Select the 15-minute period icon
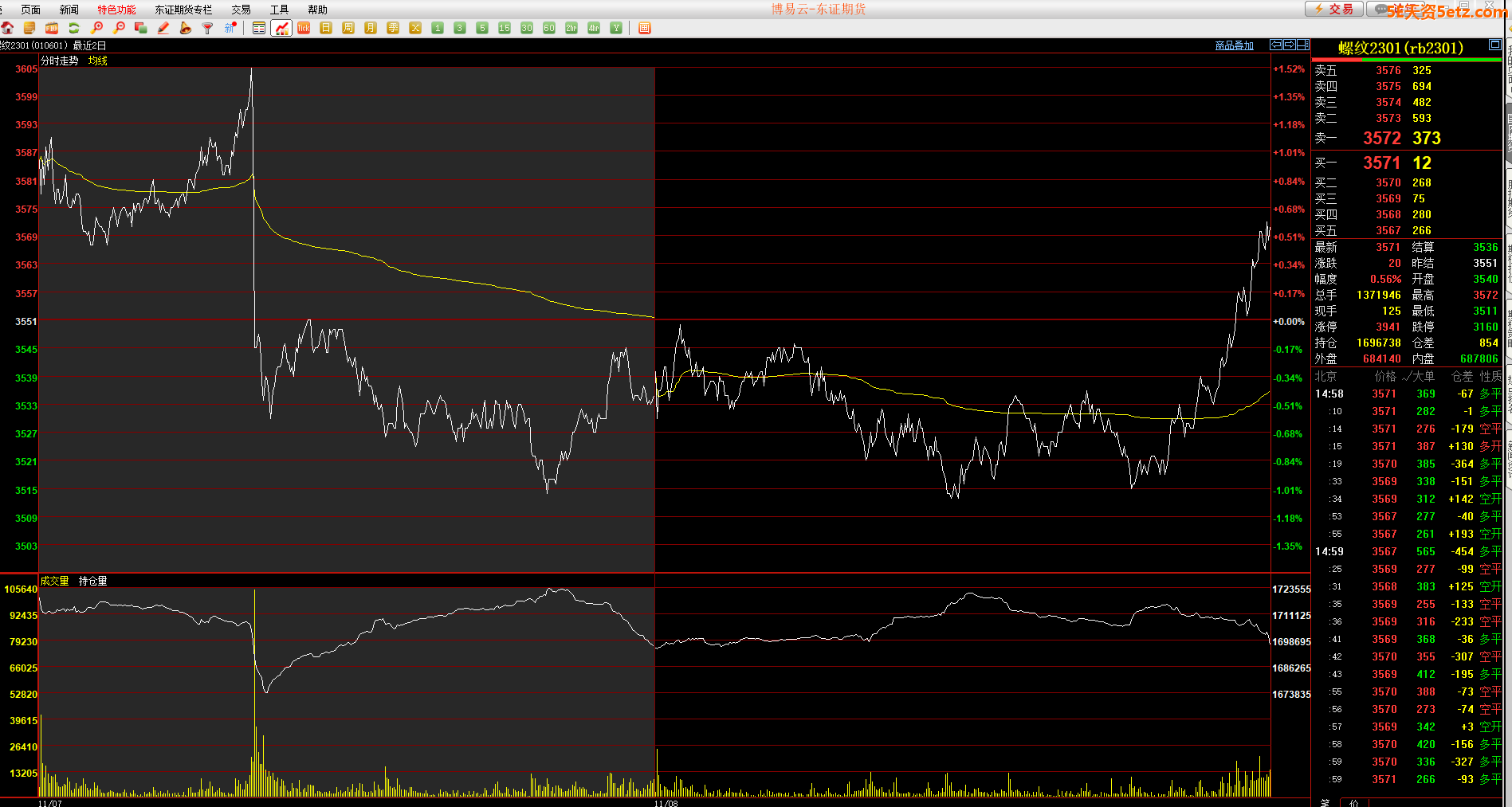Viewport: 1512px width, 807px height. (x=505, y=28)
